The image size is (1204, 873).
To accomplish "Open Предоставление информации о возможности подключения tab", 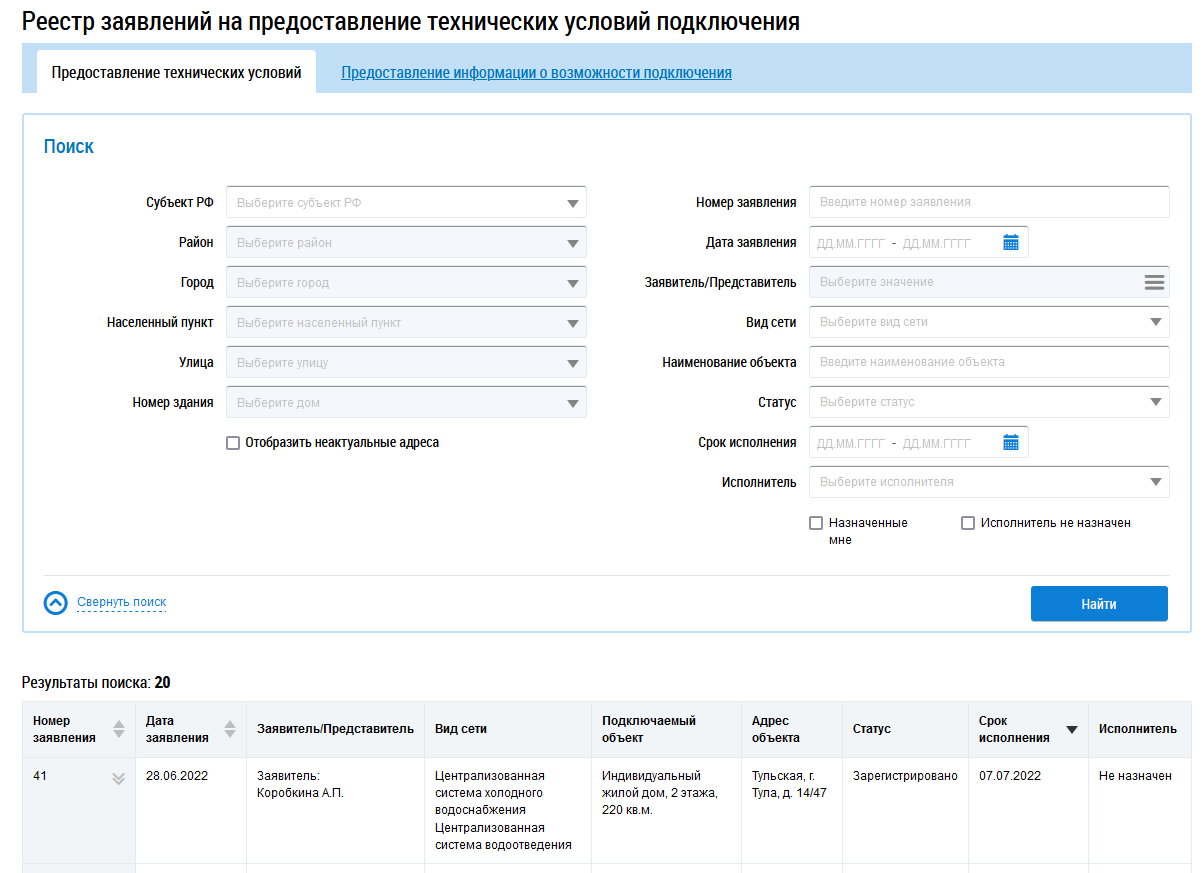I will [x=536, y=73].
